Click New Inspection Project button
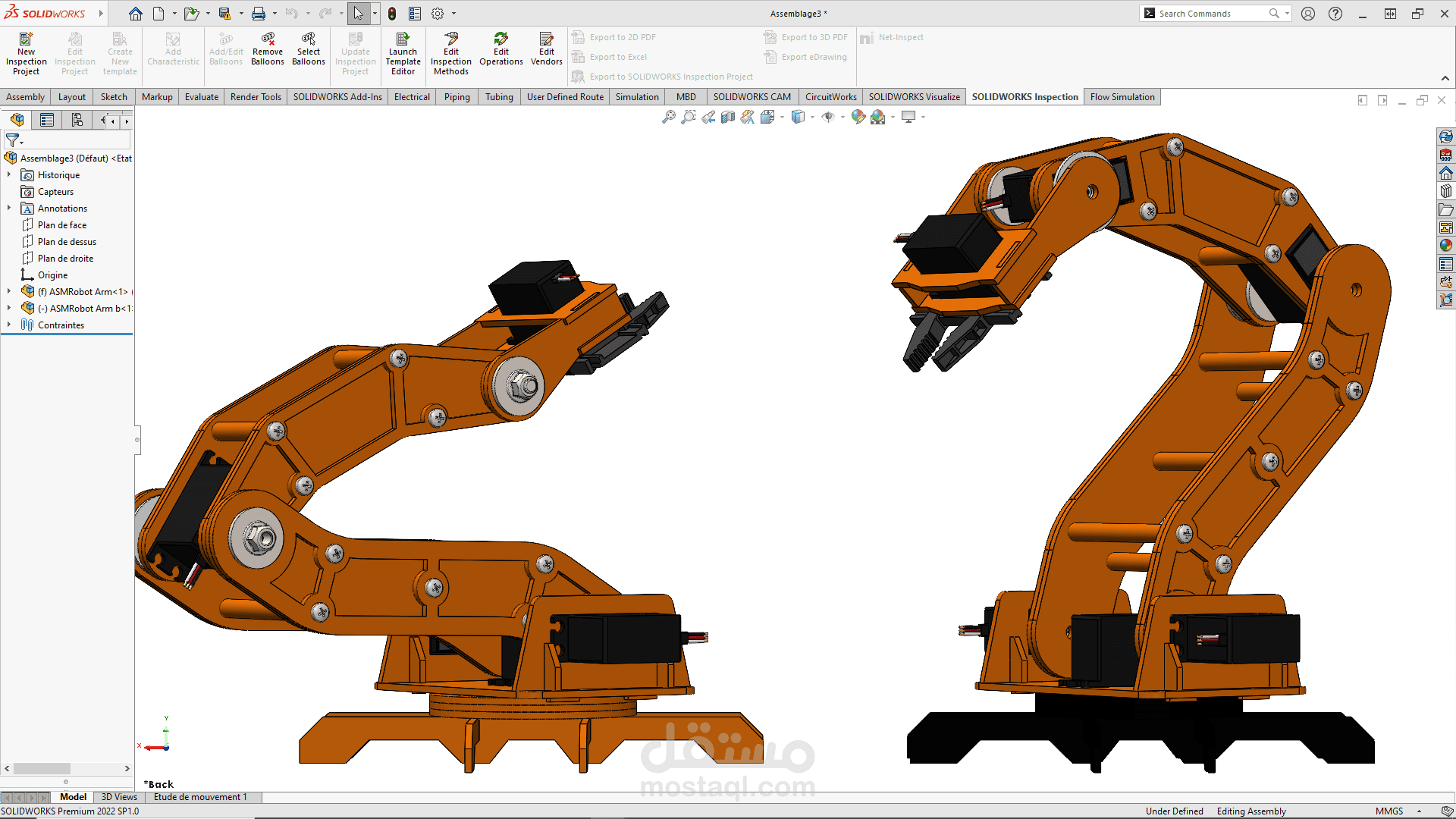 coord(26,53)
